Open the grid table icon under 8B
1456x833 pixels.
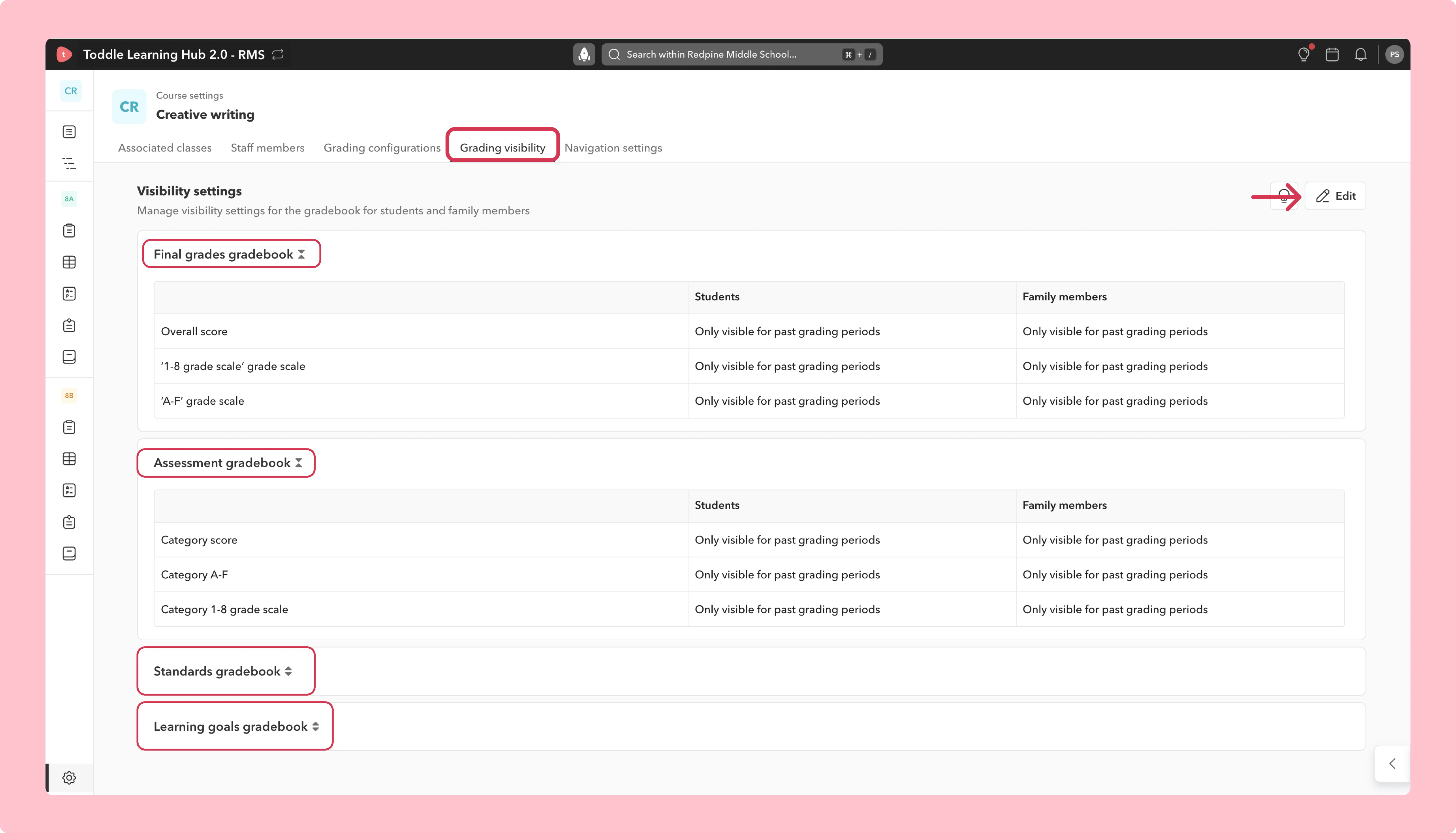[69, 459]
